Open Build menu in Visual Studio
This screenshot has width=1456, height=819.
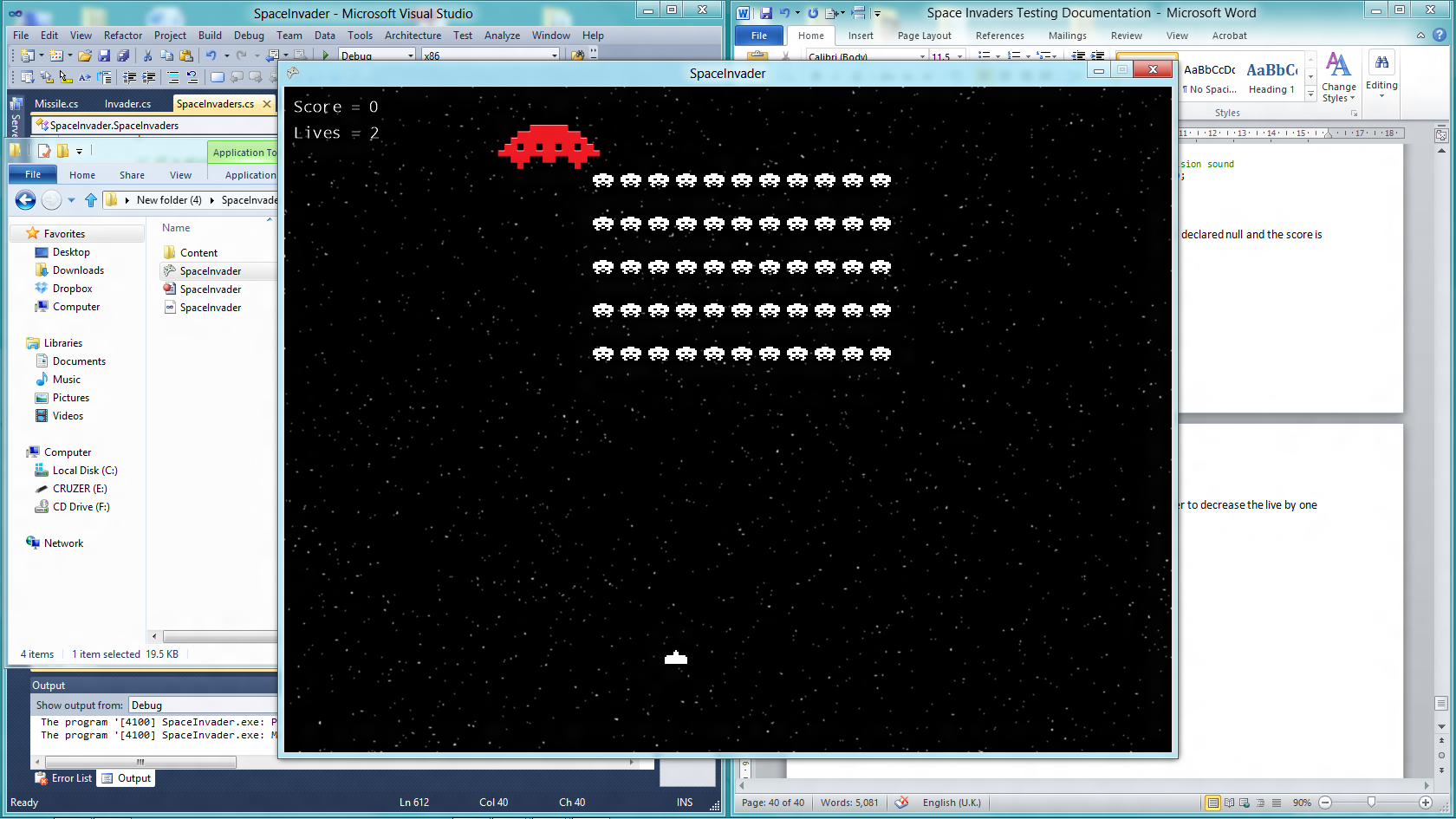(x=210, y=36)
